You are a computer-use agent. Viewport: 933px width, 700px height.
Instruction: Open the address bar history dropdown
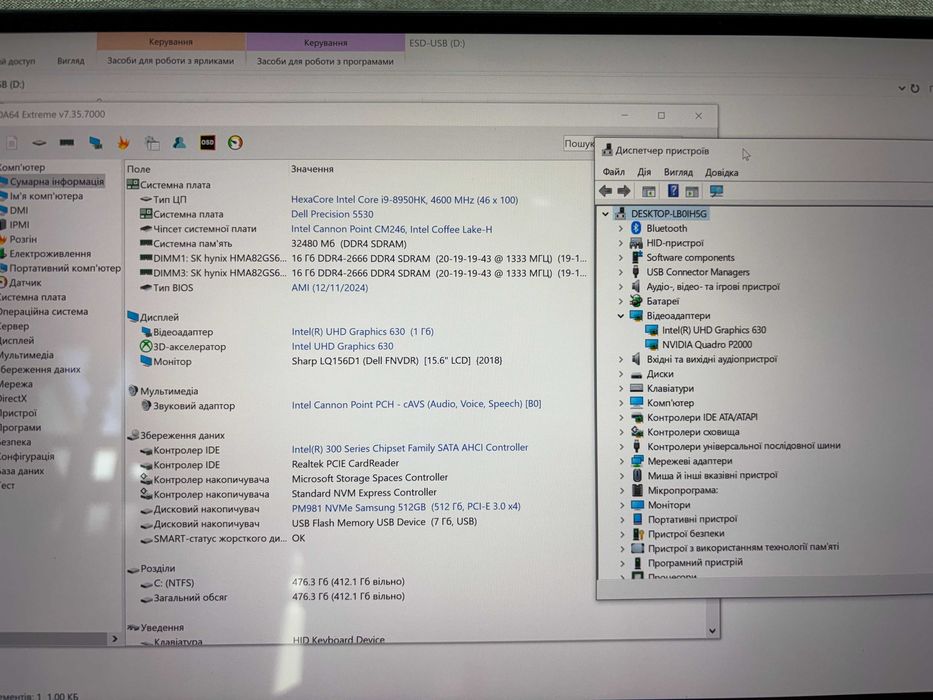pyautogui.click(x=901, y=88)
